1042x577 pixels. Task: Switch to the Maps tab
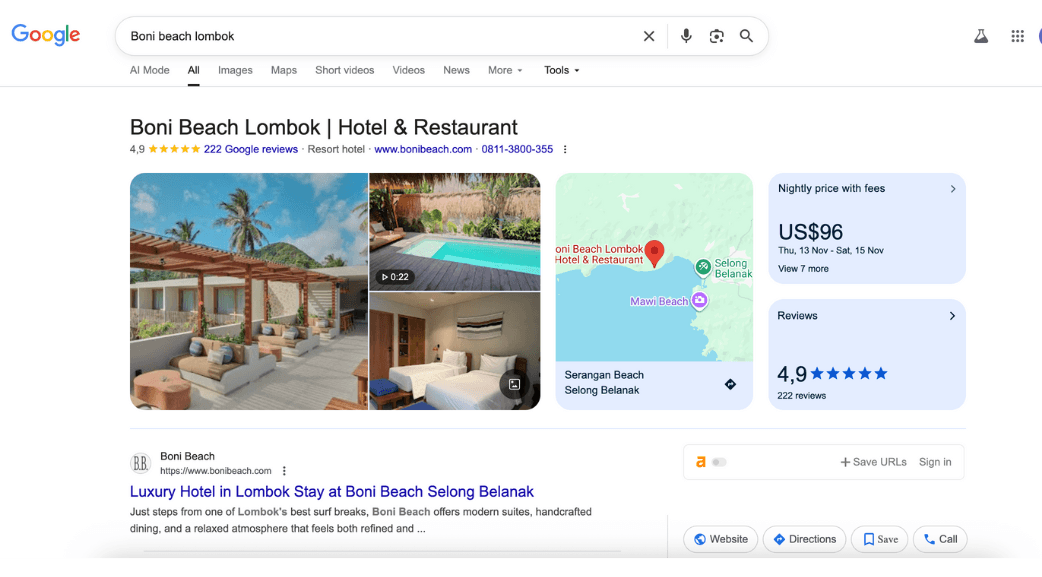click(284, 70)
